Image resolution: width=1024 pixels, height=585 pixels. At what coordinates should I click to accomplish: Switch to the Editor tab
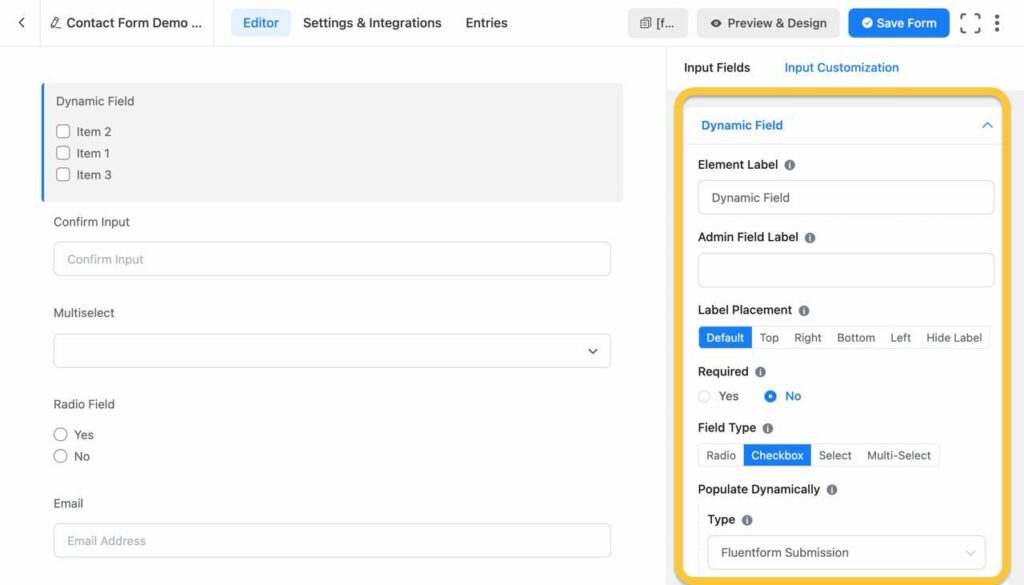(x=261, y=23)
